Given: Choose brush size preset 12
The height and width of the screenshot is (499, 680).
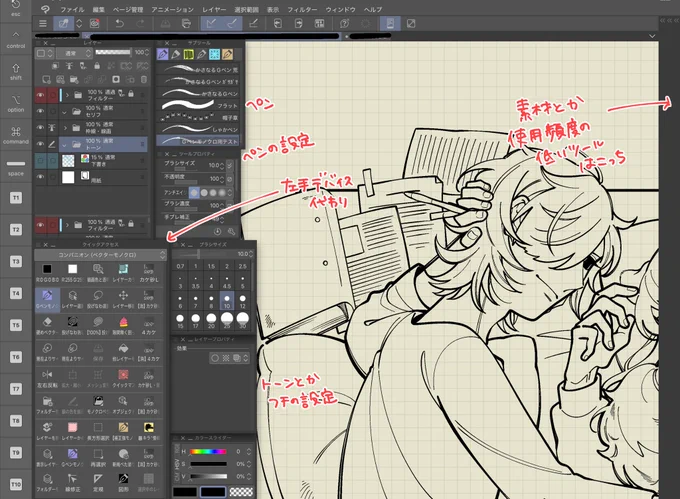Looking at the screenshot, I should pyautogui.click(x=242, y=300).
